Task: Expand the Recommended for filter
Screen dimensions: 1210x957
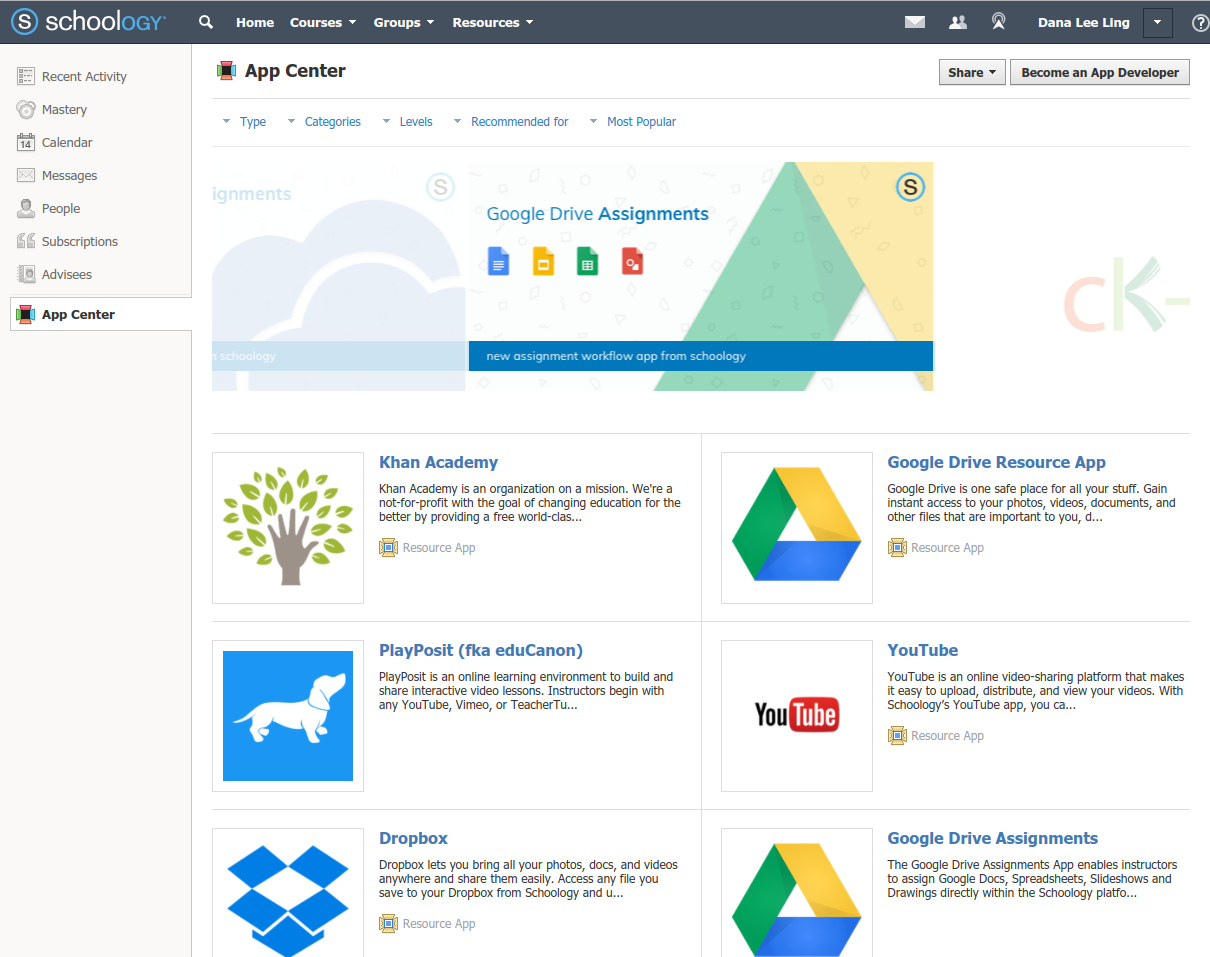Action: click(511, 122)
